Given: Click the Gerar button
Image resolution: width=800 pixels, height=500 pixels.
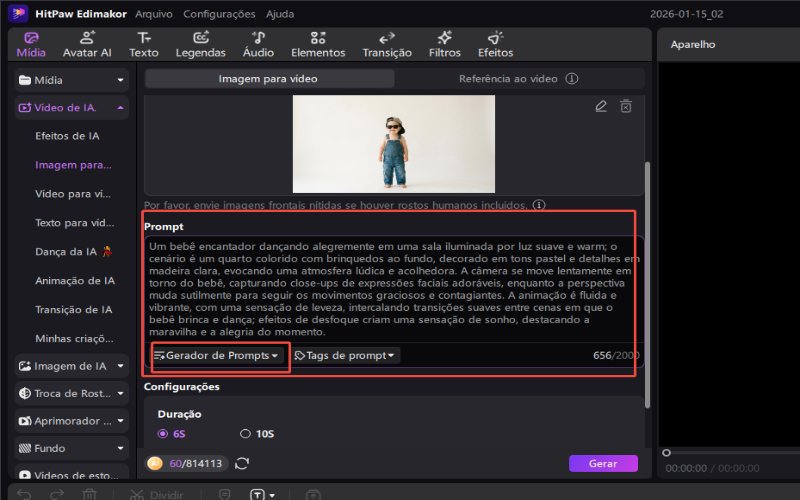Looking at the screenshot, I should 603,463.
